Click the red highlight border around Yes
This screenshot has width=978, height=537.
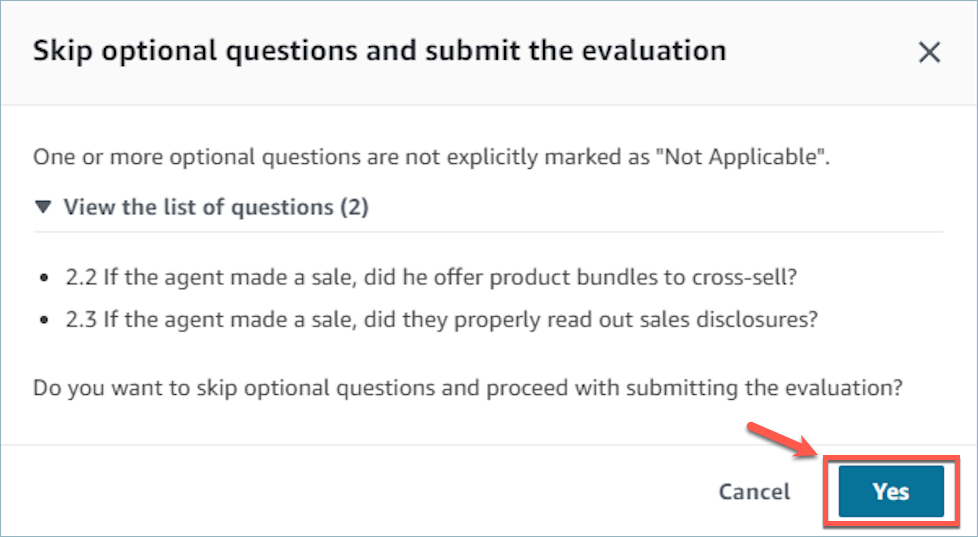[x=826, y=491]
